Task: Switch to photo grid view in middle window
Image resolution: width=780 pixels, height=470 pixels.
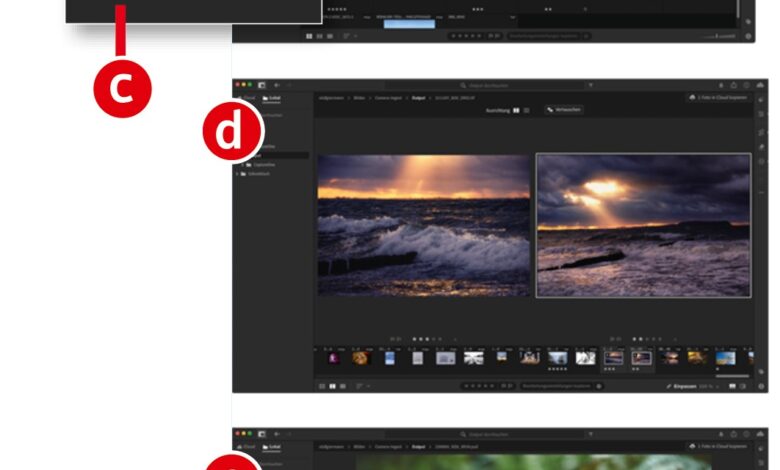Action: [322, 386]
